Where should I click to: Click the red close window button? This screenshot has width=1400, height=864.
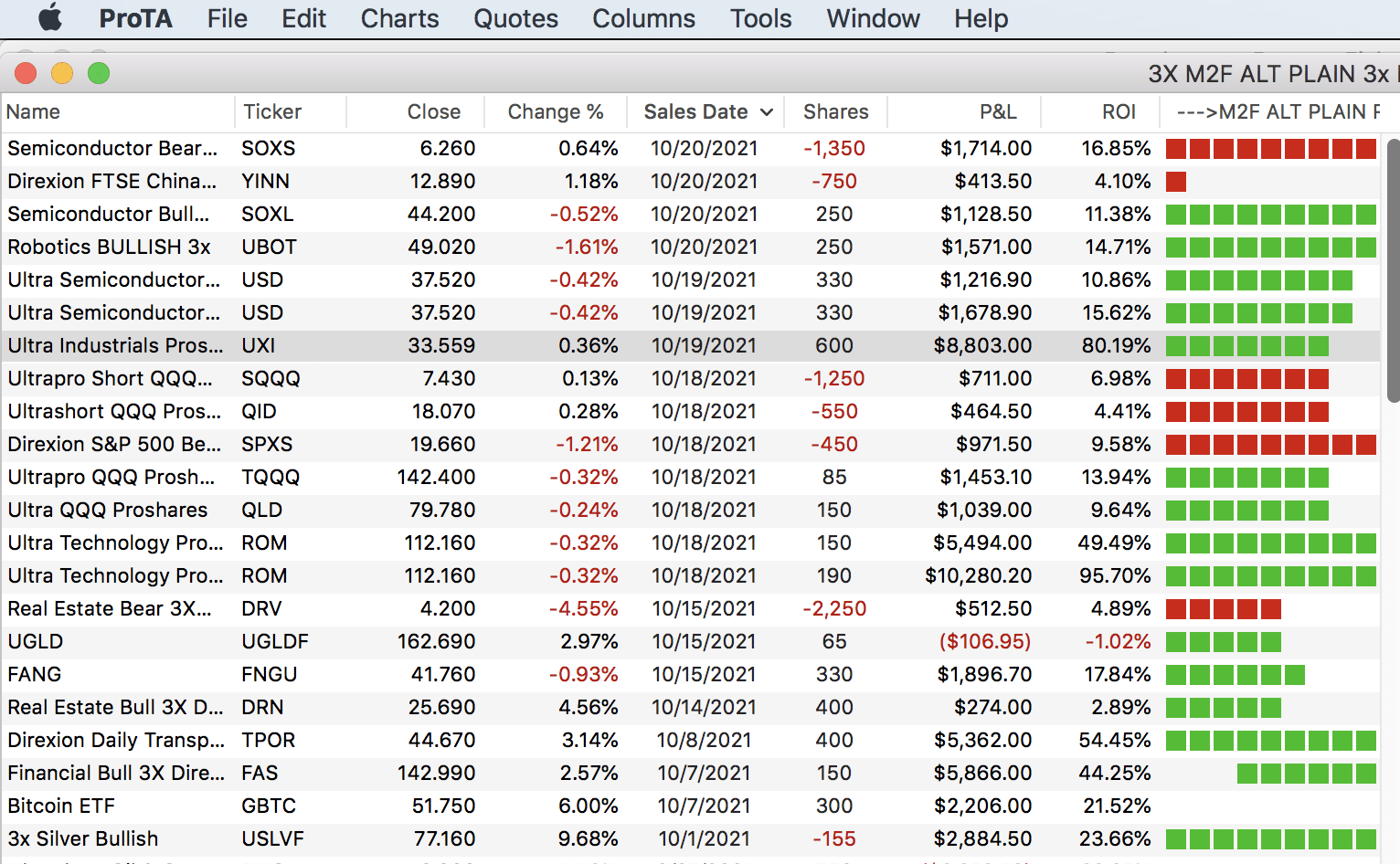point(26,73)
